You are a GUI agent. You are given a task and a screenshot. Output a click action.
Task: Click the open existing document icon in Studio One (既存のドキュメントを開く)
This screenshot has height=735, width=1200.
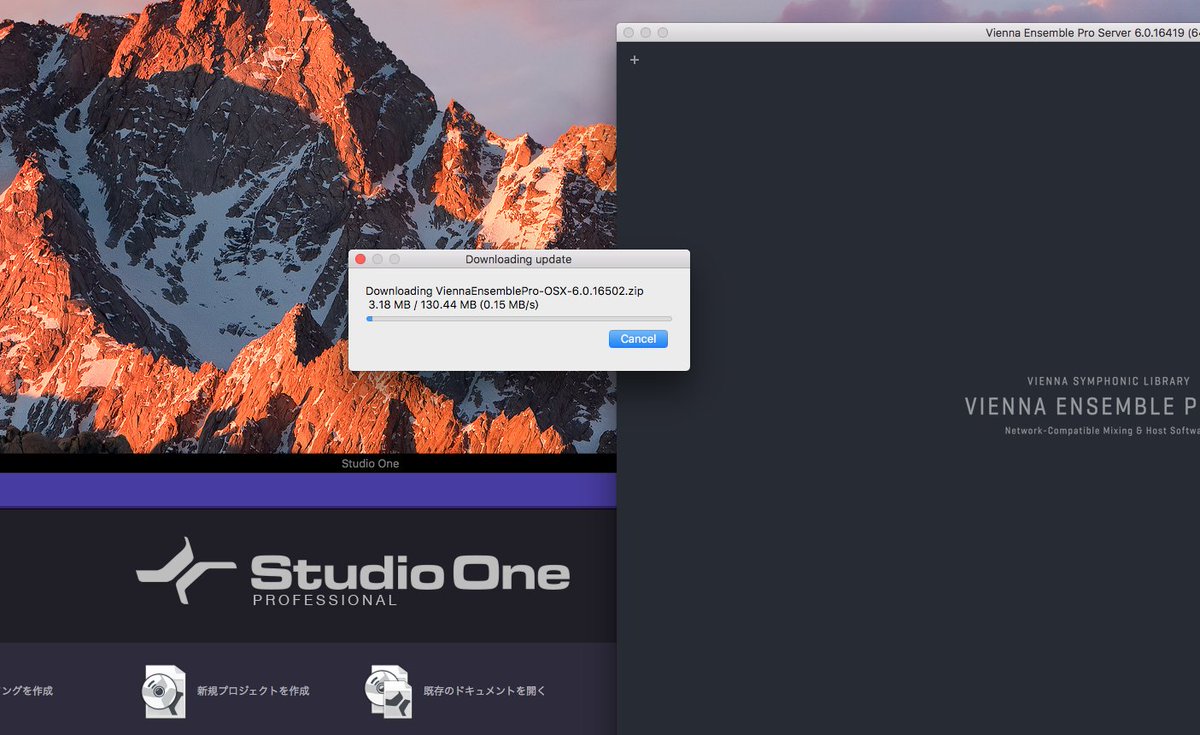(x=389, y=691)
